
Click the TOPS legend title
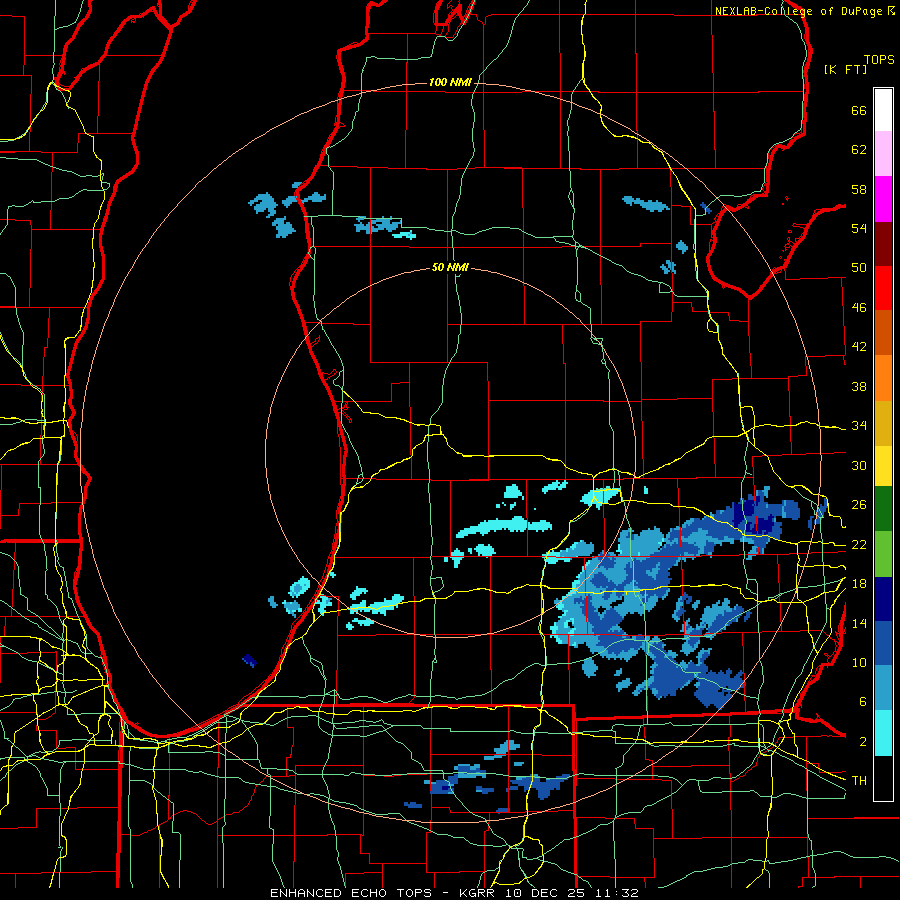(x=879, y=60)
